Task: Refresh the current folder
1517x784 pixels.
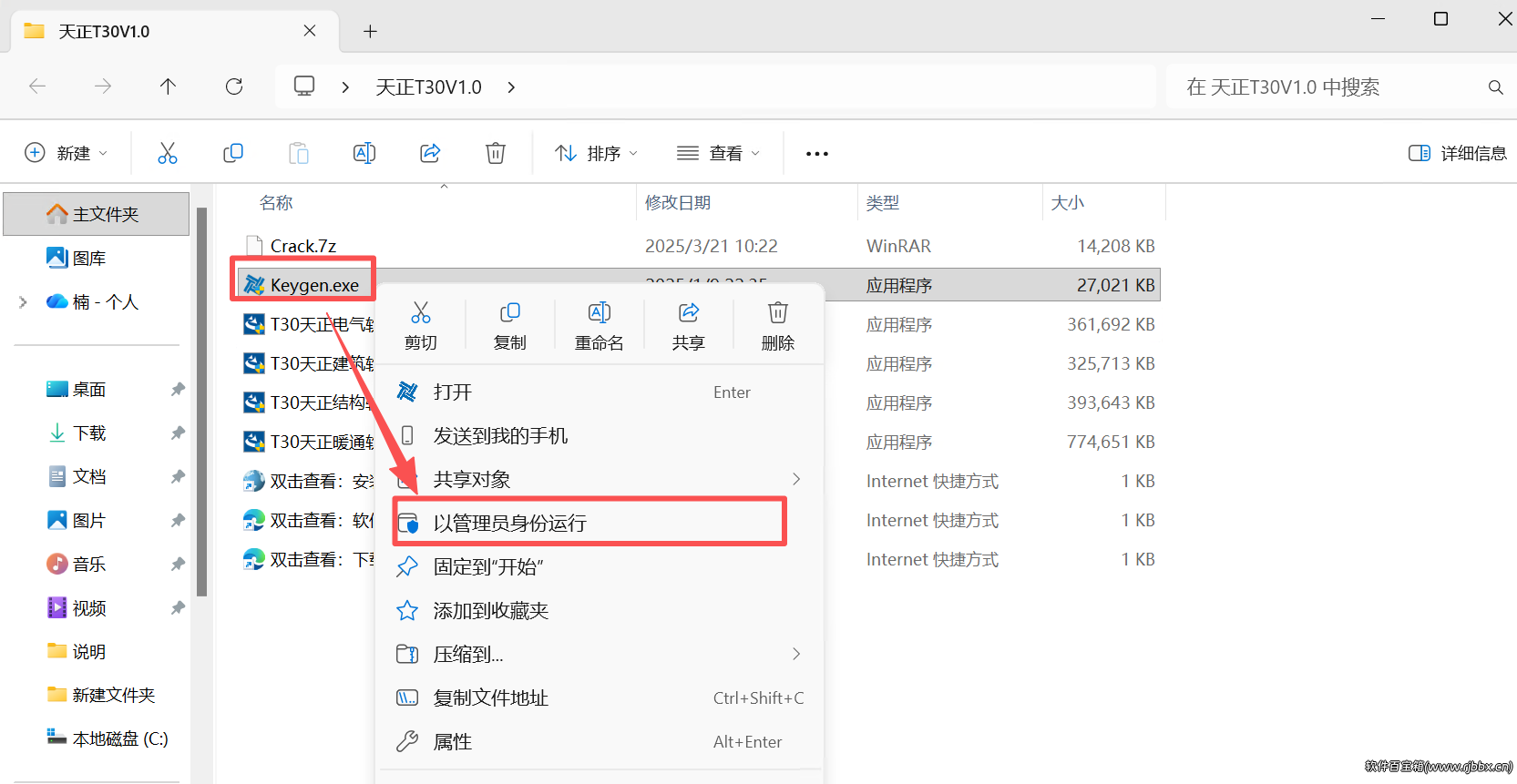Action: pyautogui.click(x=234, y=87)
